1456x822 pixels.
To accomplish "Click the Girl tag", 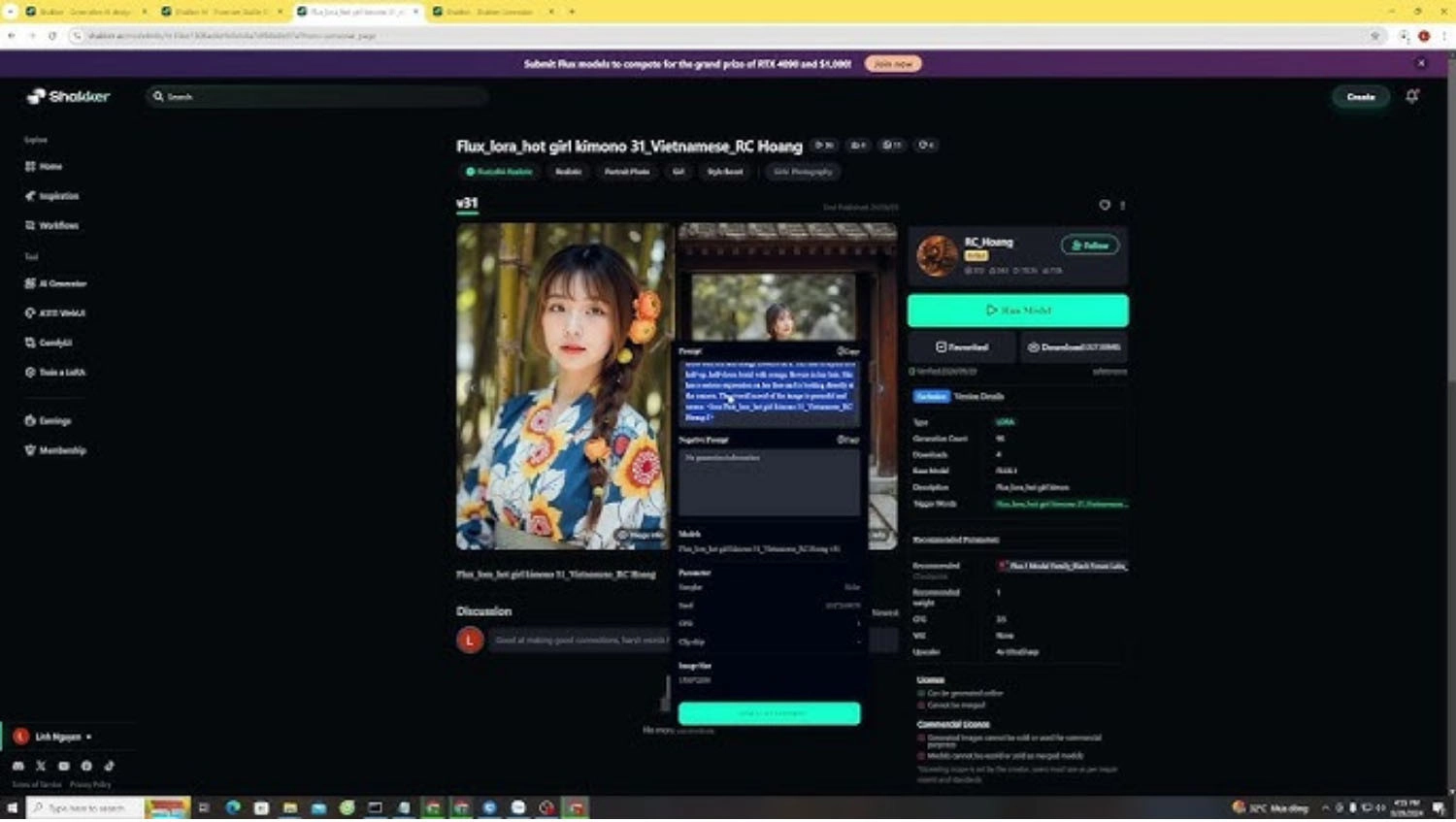I will [678, 172].
